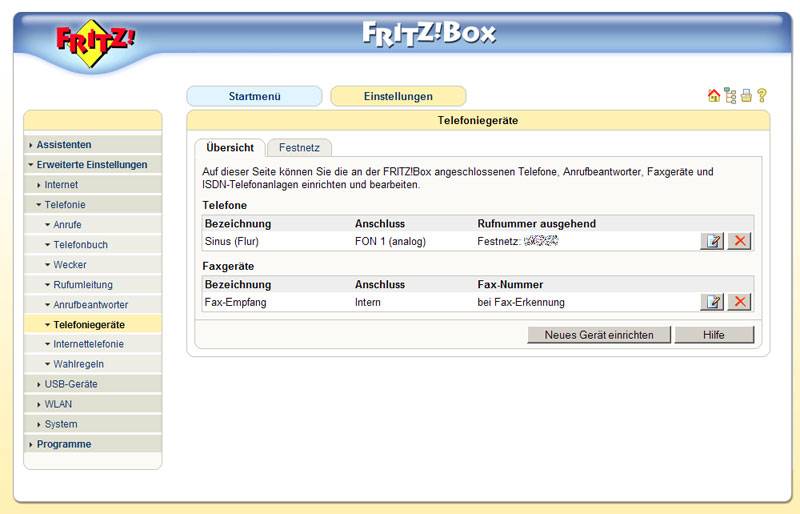Click the home icon in the top right
The height and width of the screenshot is (514, 800).
pos(713,96)
